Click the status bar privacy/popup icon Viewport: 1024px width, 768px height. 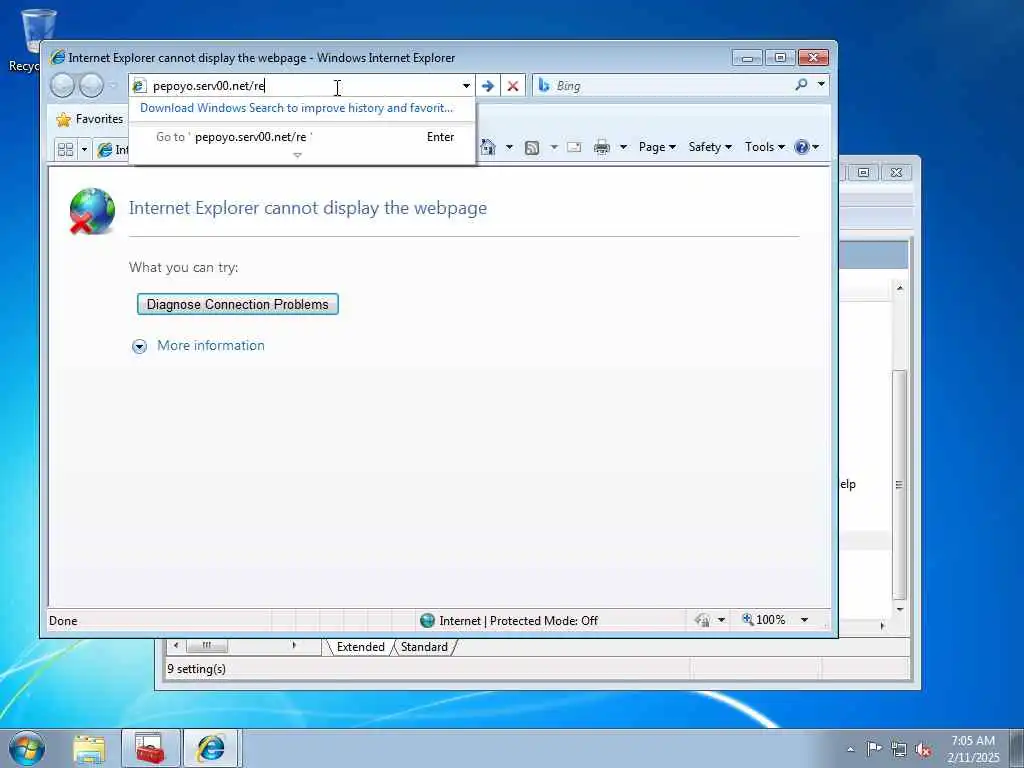(x=702, y=620)
